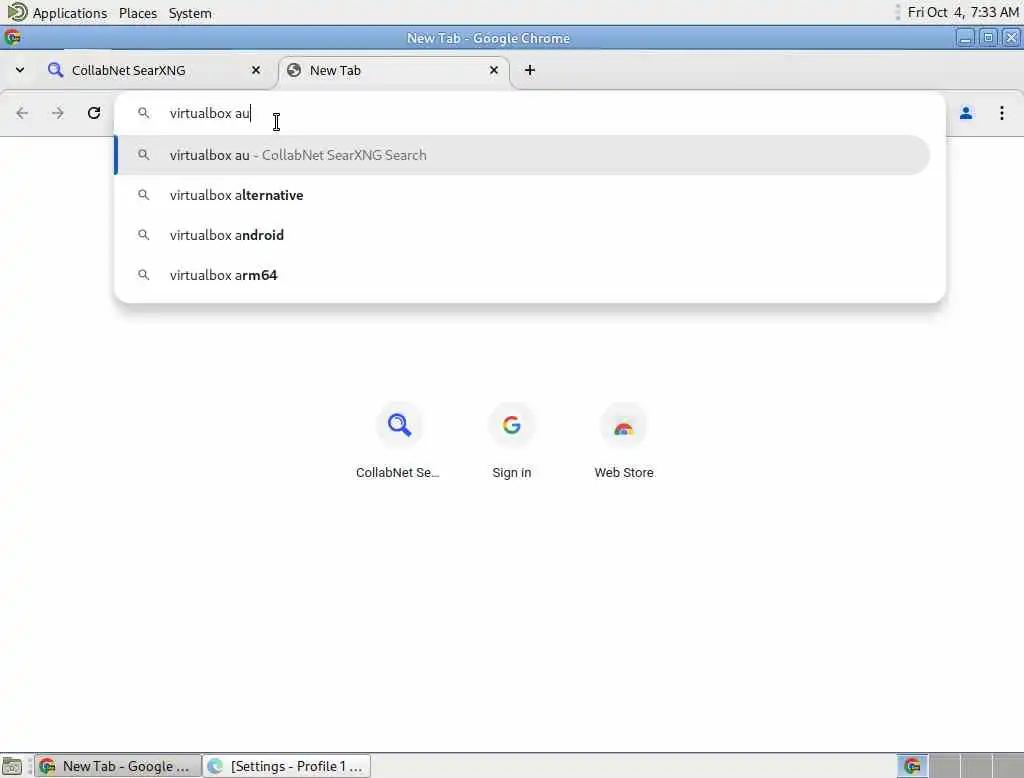Click the Chrome icon in the bottom-right workspace switcher

pos(912,766)
